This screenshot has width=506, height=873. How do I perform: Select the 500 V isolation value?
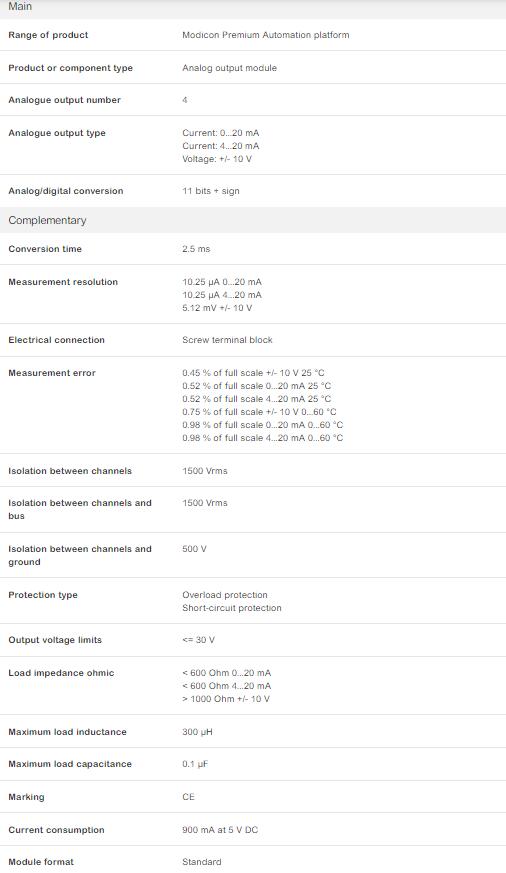point(194,549)
